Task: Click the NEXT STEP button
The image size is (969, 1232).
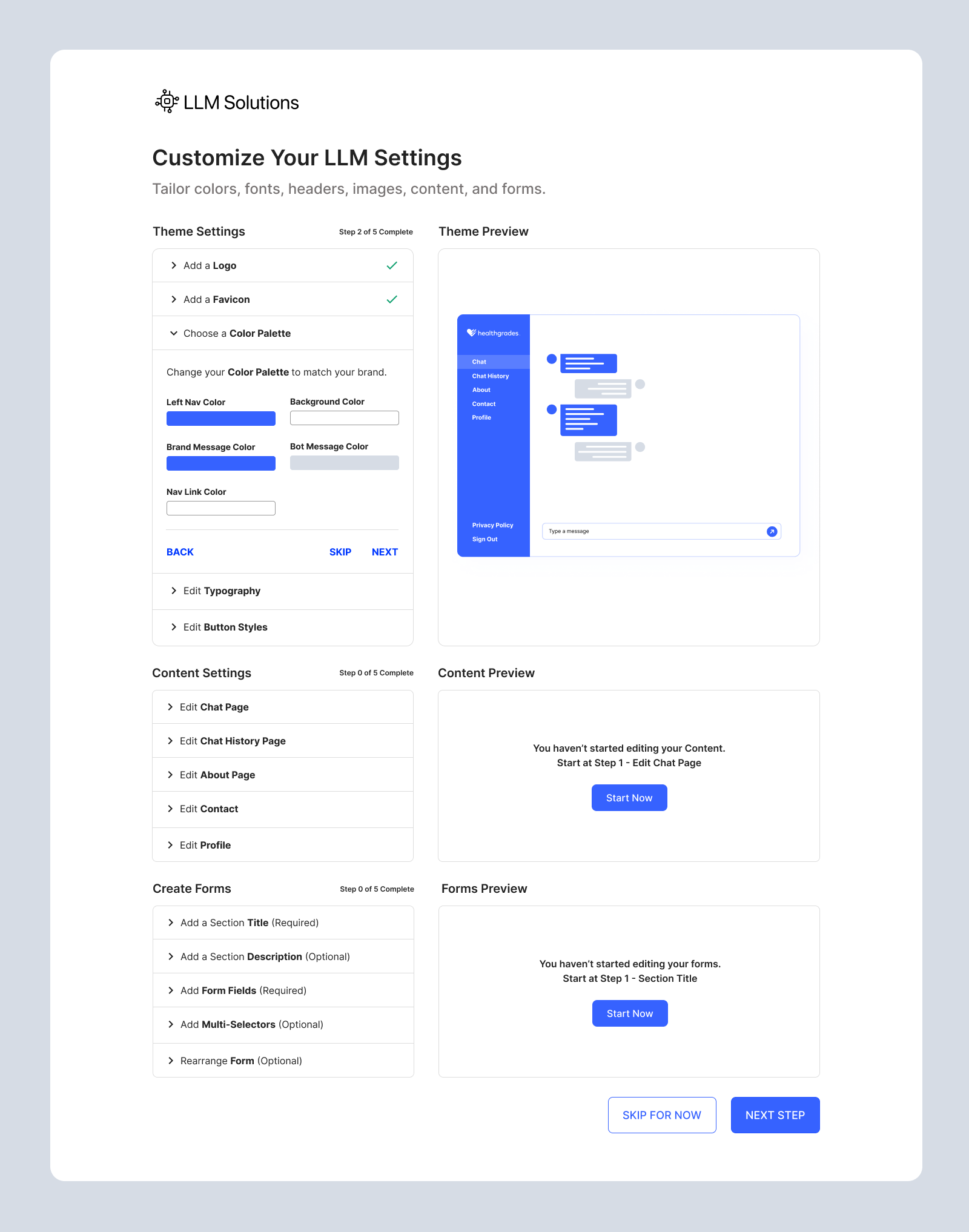Action: click(775, 1114)
